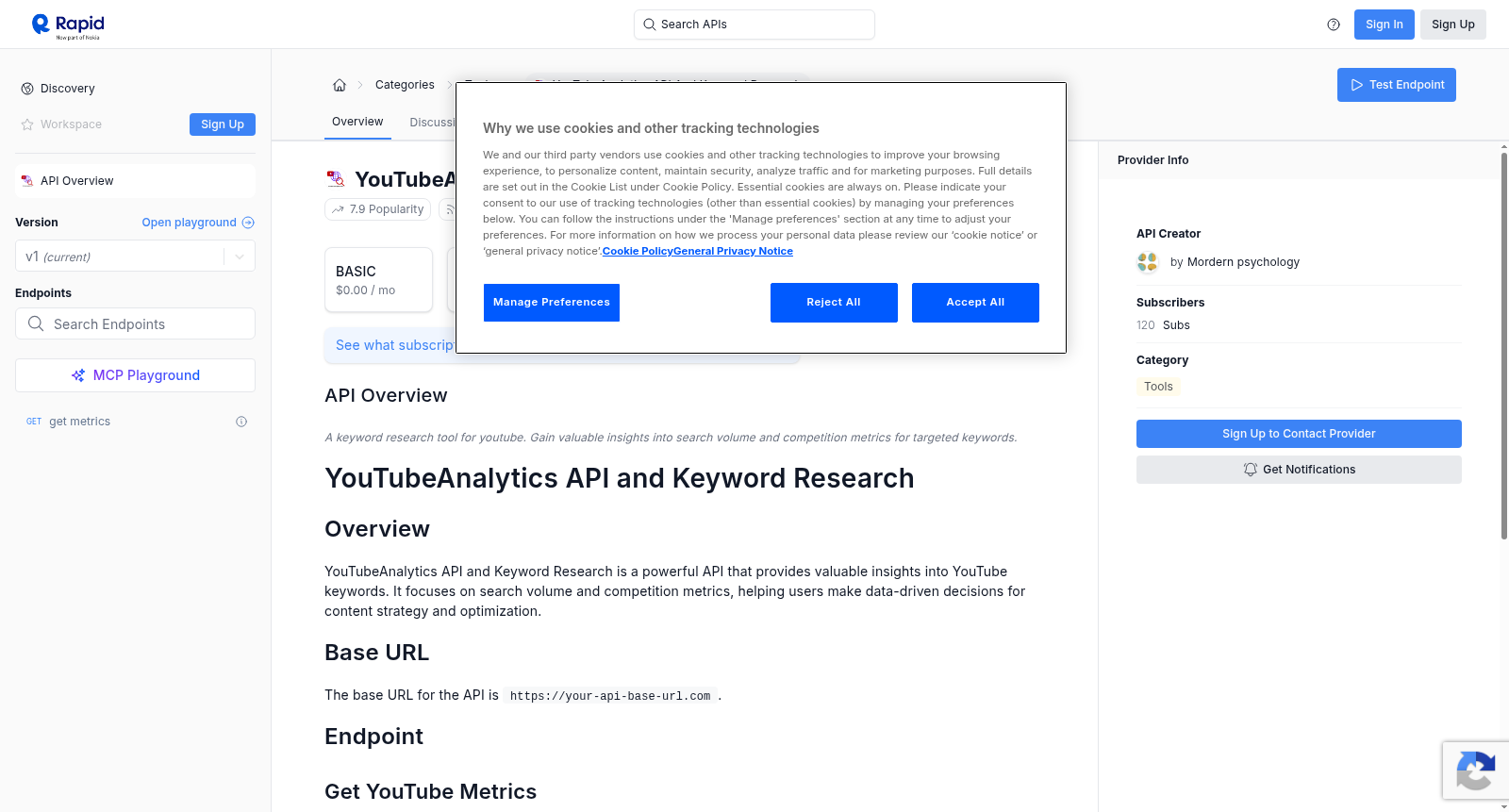The height and width of the screenshot is (812, 1509).
Task: Click Sign Up next to Workspace
Action: tap(223, 124)
